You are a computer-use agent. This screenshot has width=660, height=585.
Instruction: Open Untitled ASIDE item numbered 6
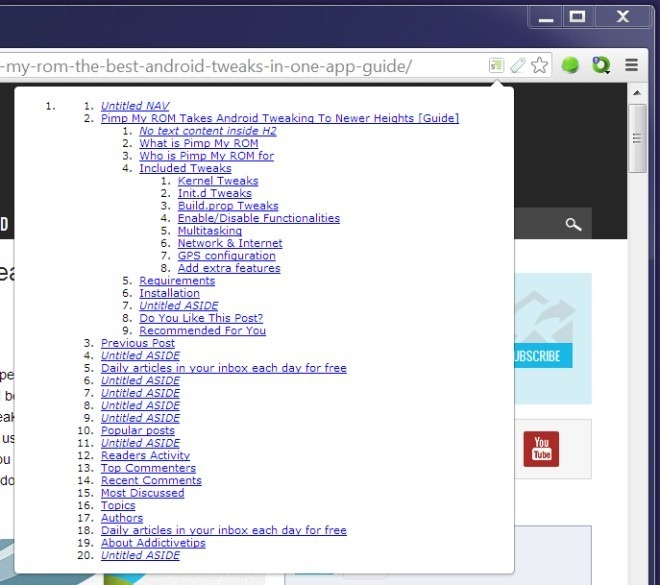(140, 380)
